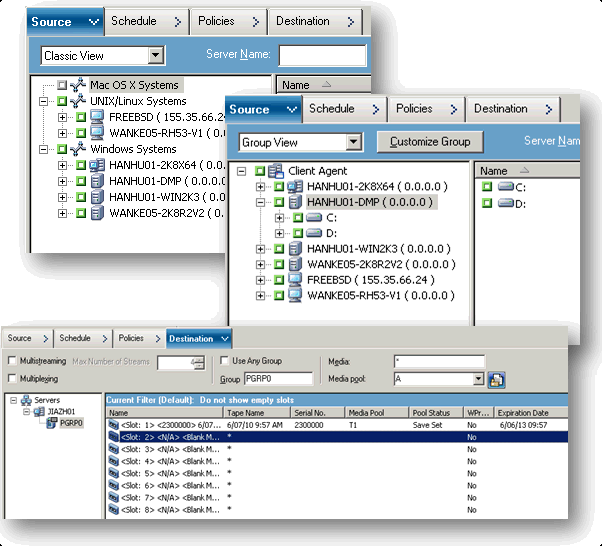
Task: Sort by Serial No. column header
Action: [318, 413]
